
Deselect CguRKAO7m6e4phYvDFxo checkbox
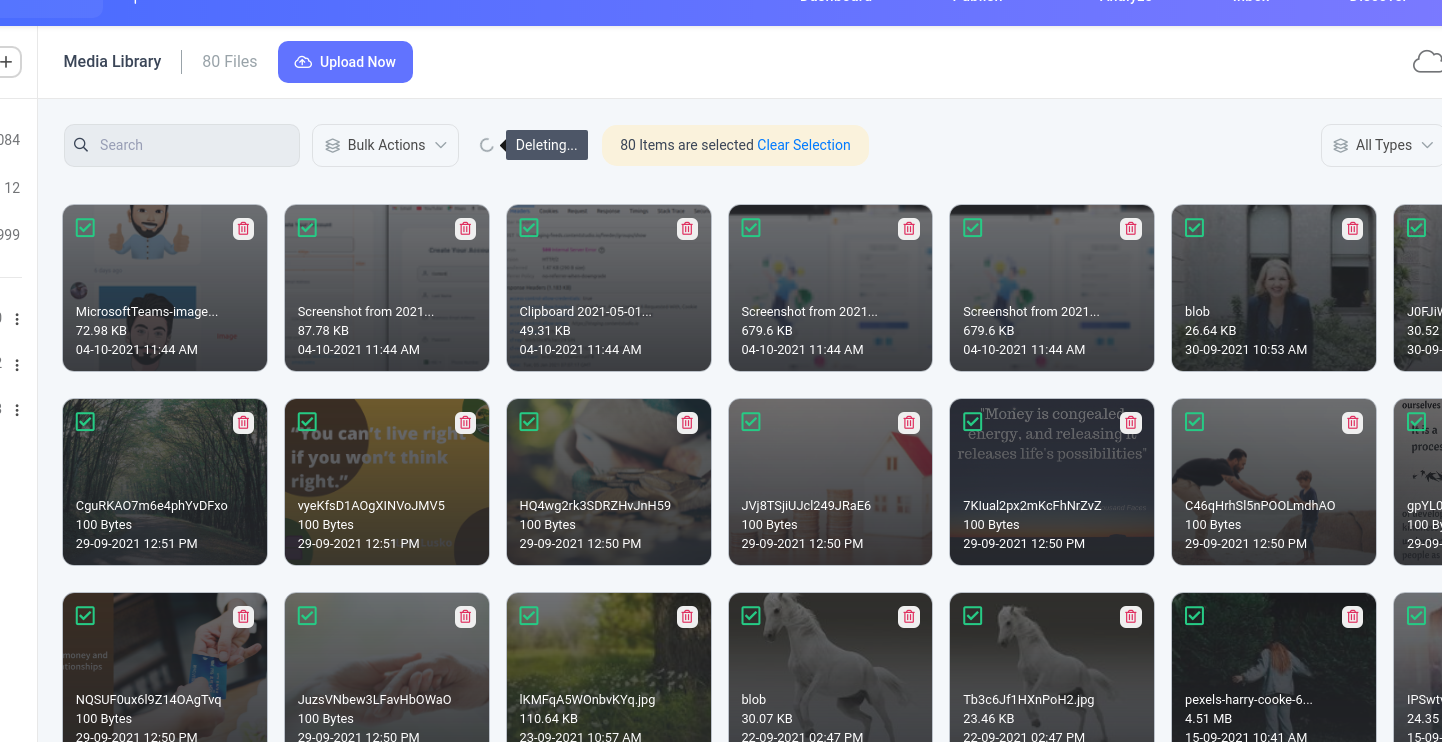[85, 422]
